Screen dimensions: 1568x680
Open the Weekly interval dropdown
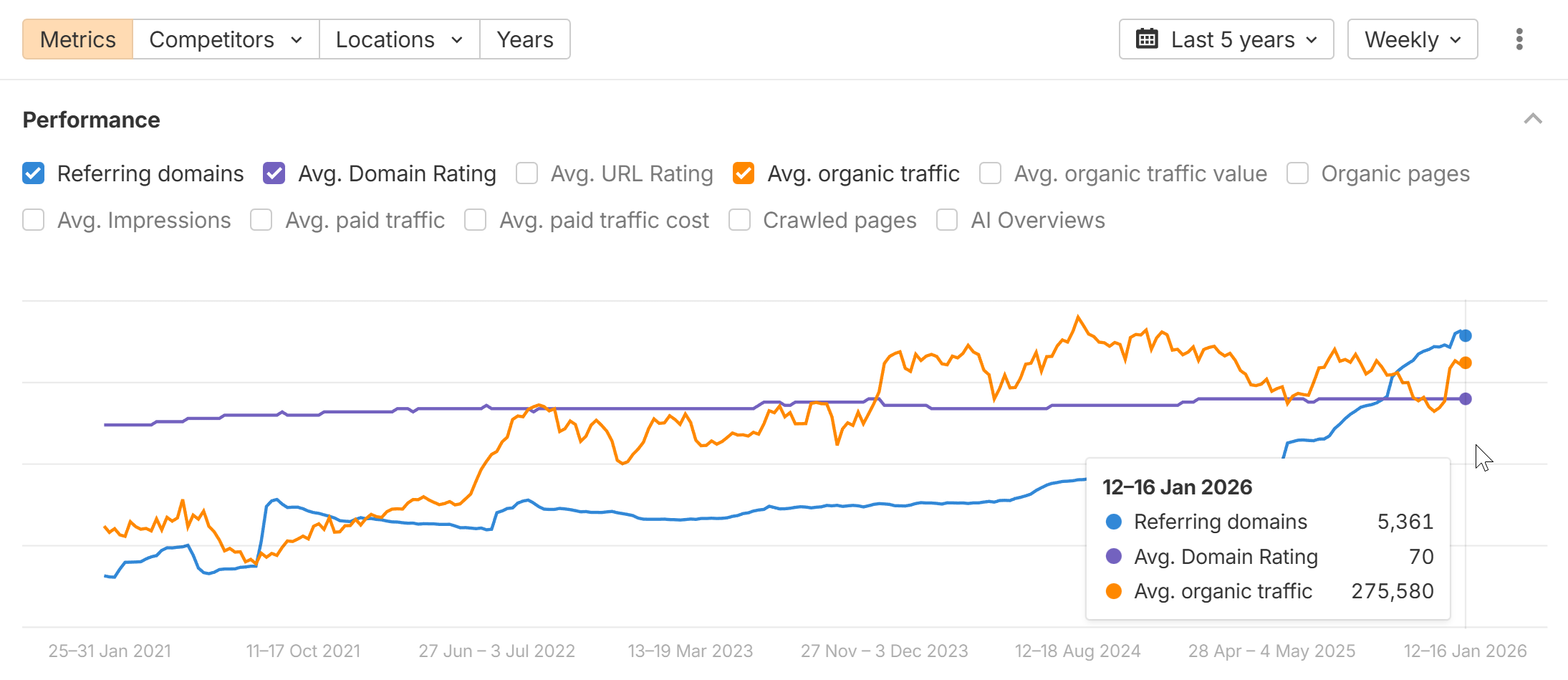1412,39
